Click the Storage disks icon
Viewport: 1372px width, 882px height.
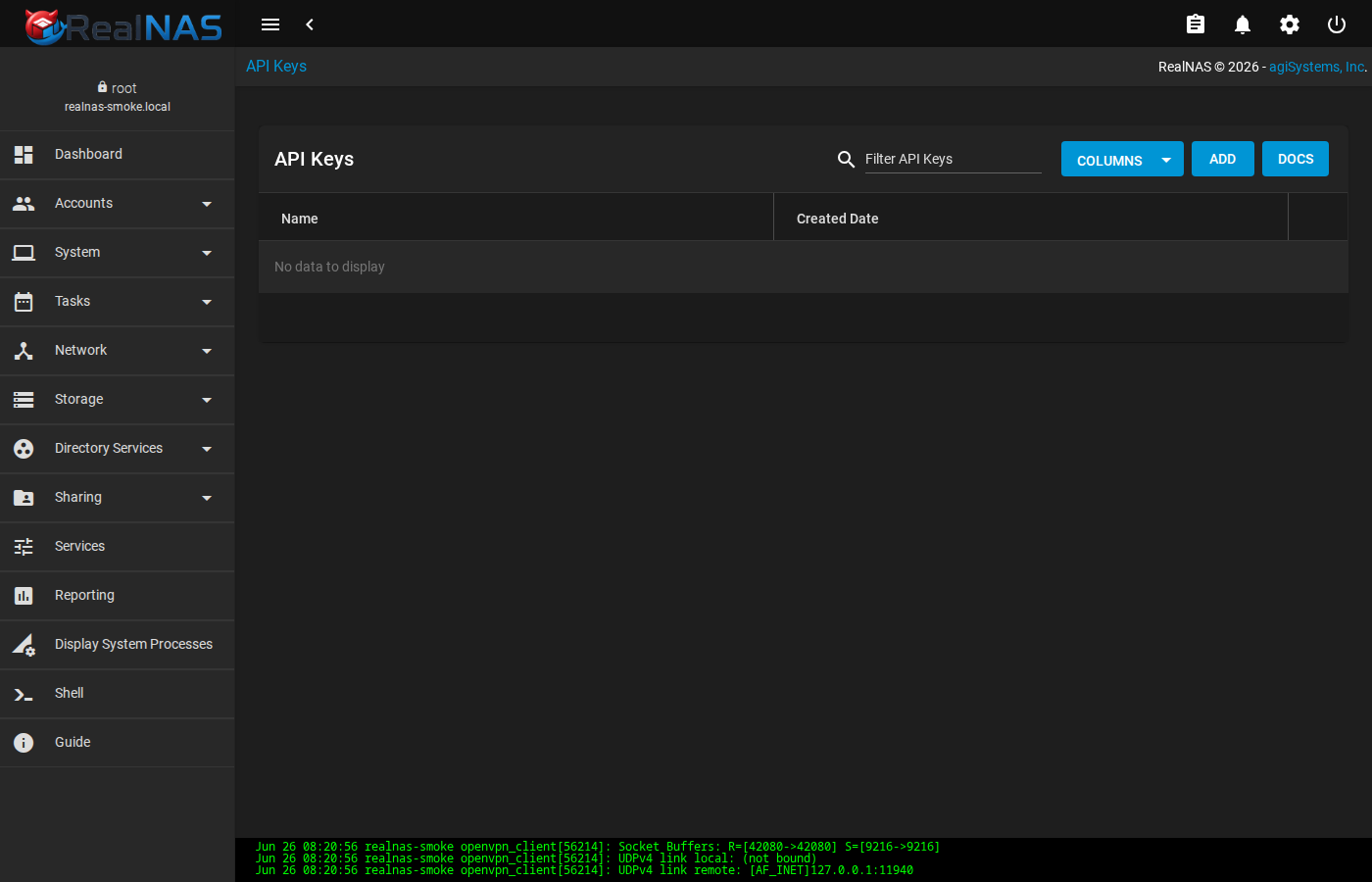tap(24, 400)
